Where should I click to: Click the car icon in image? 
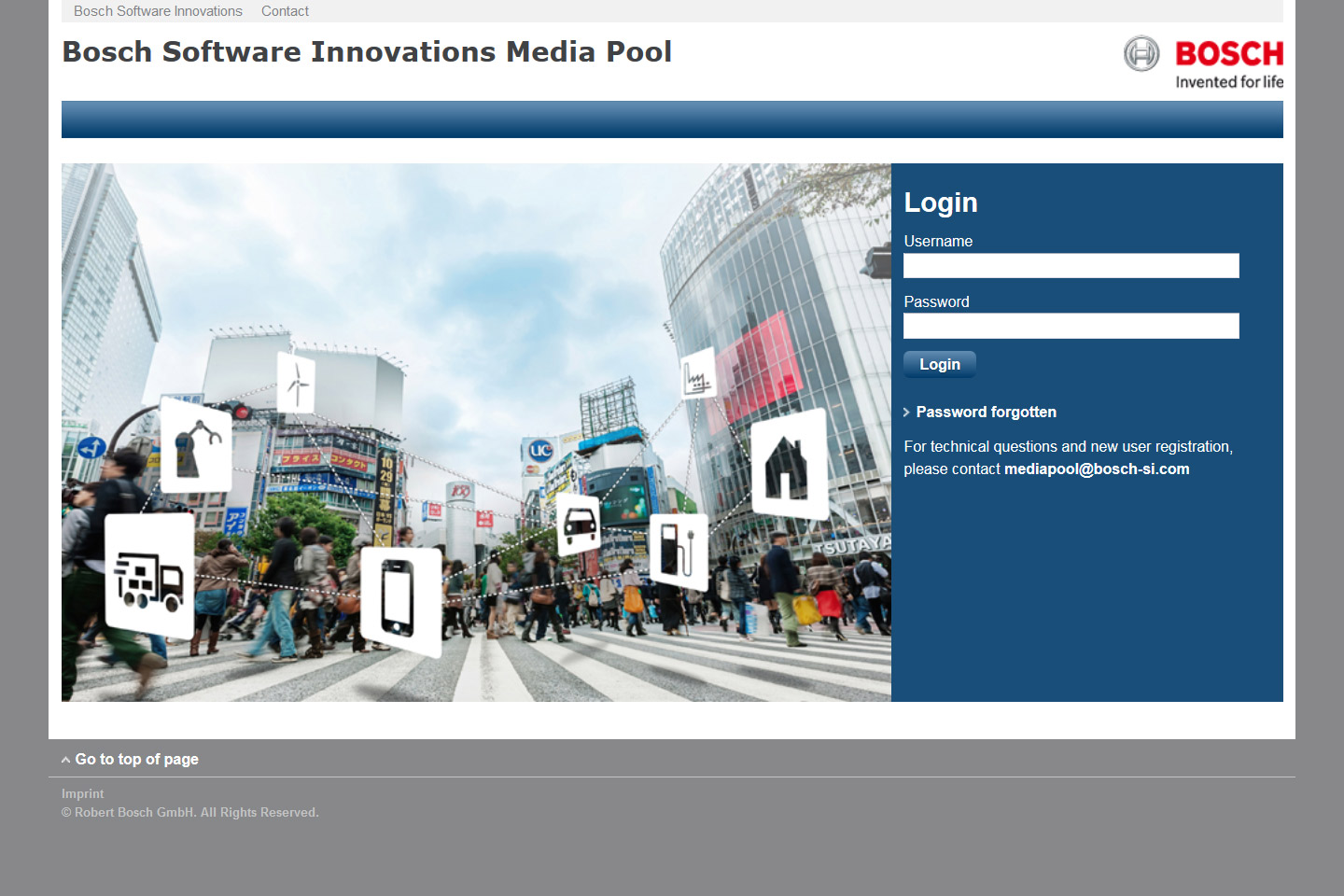pos(579,525)
